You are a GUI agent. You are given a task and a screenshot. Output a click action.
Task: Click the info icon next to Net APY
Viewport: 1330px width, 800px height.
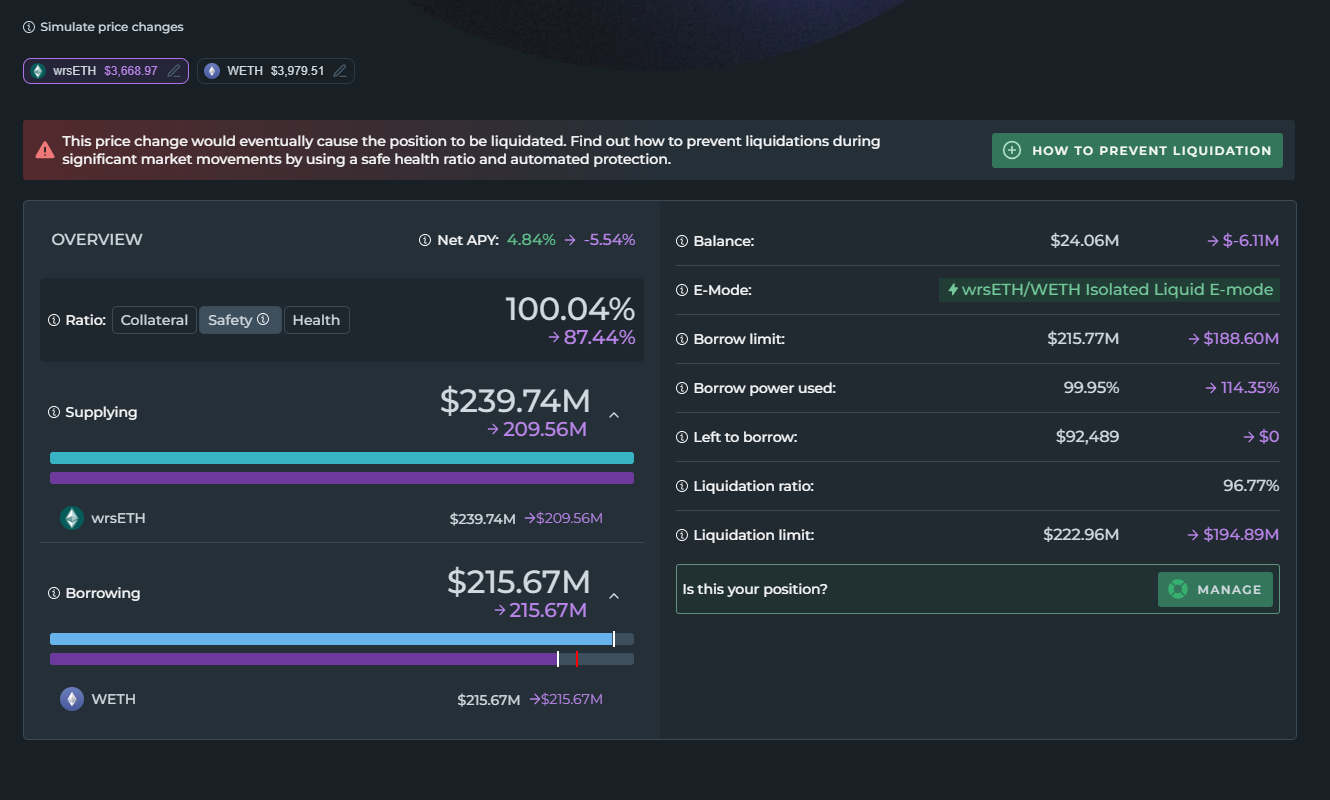pyautogui.click(x=425, y=240)
